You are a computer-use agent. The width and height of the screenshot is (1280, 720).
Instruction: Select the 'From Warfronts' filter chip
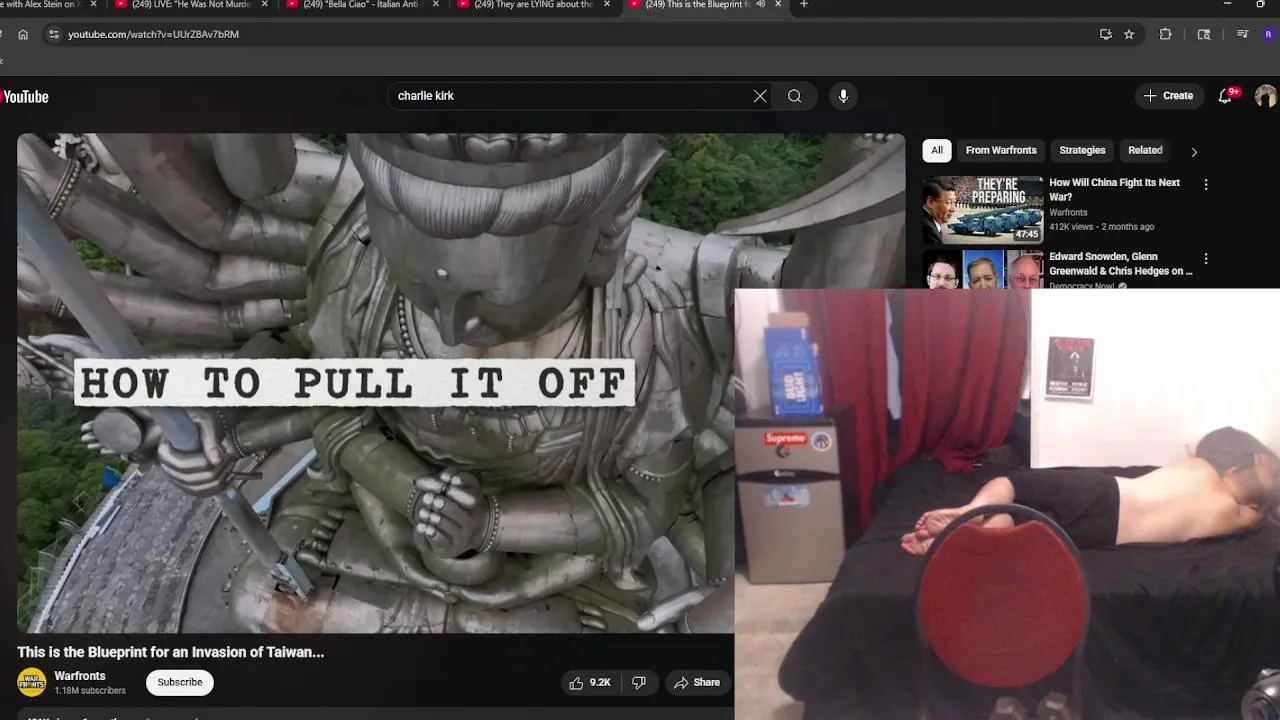(x=1001, y=150)
